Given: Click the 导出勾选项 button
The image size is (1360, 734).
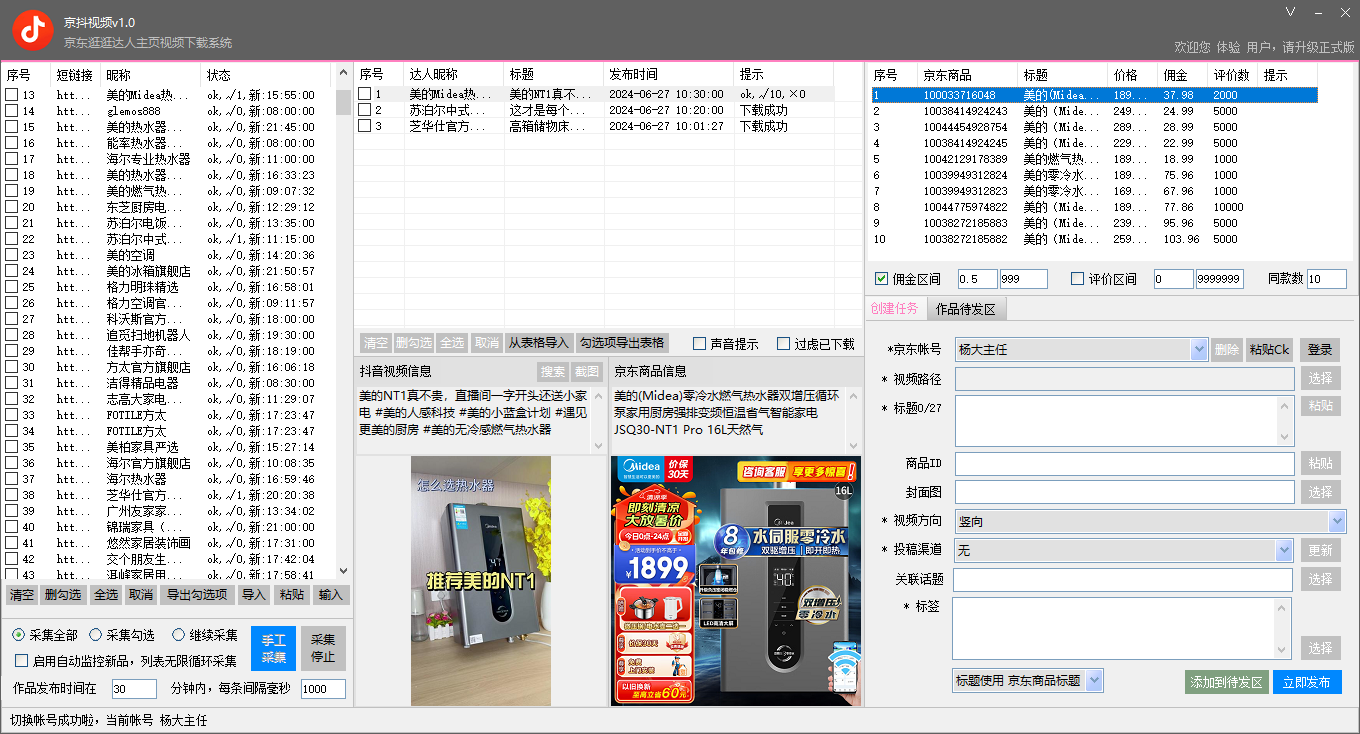Looking at the screenshot, I should click(197, 595).
